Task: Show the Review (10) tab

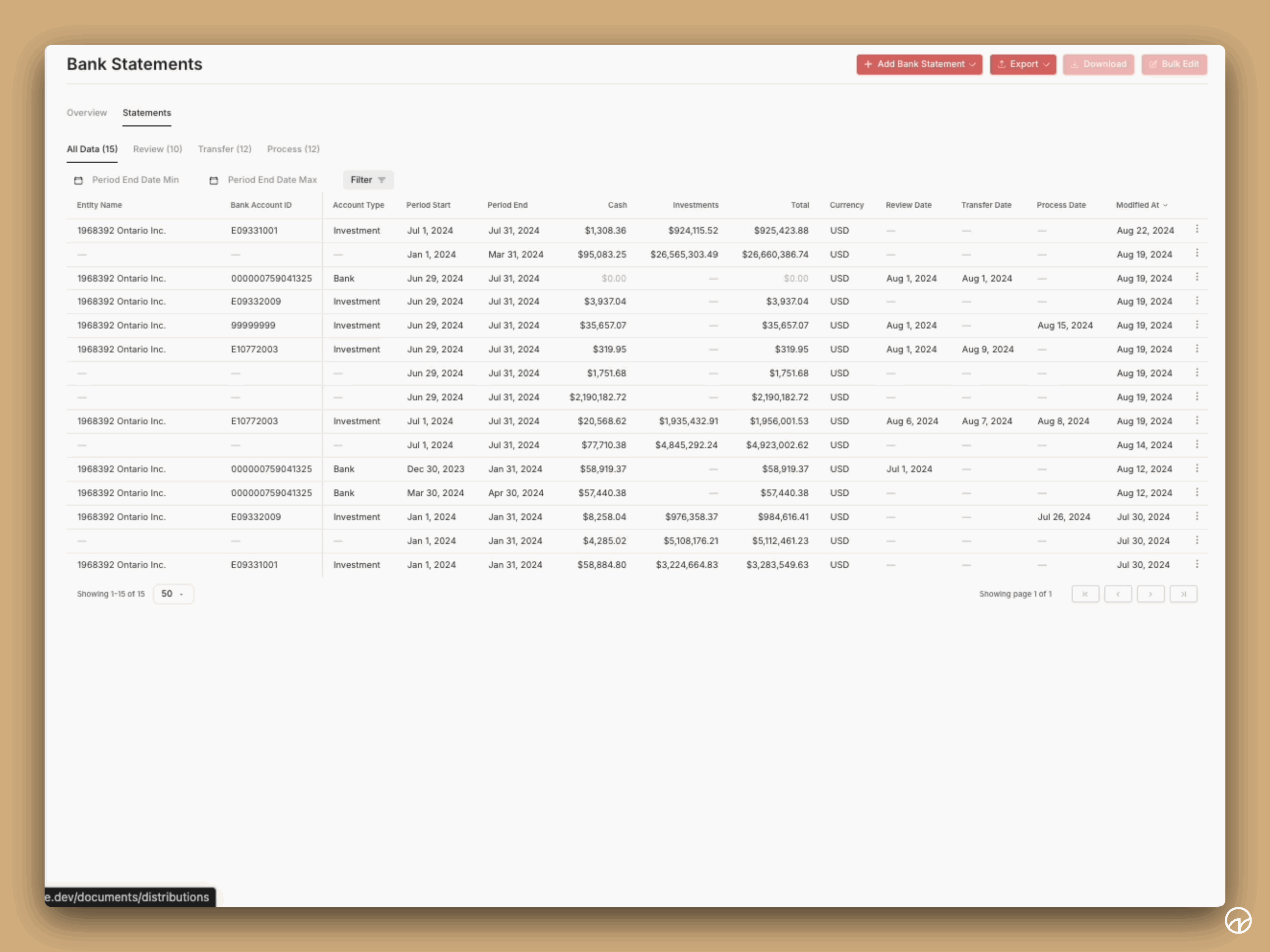Action: tap(158, 149)
